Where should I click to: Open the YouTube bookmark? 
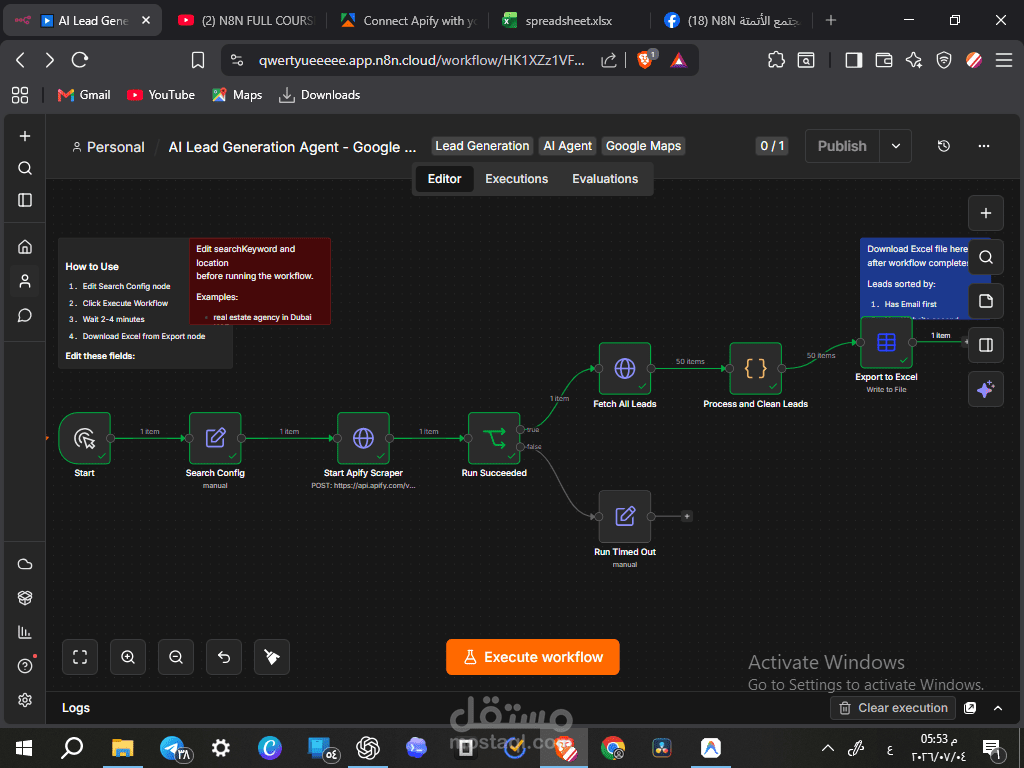(161, 95)
